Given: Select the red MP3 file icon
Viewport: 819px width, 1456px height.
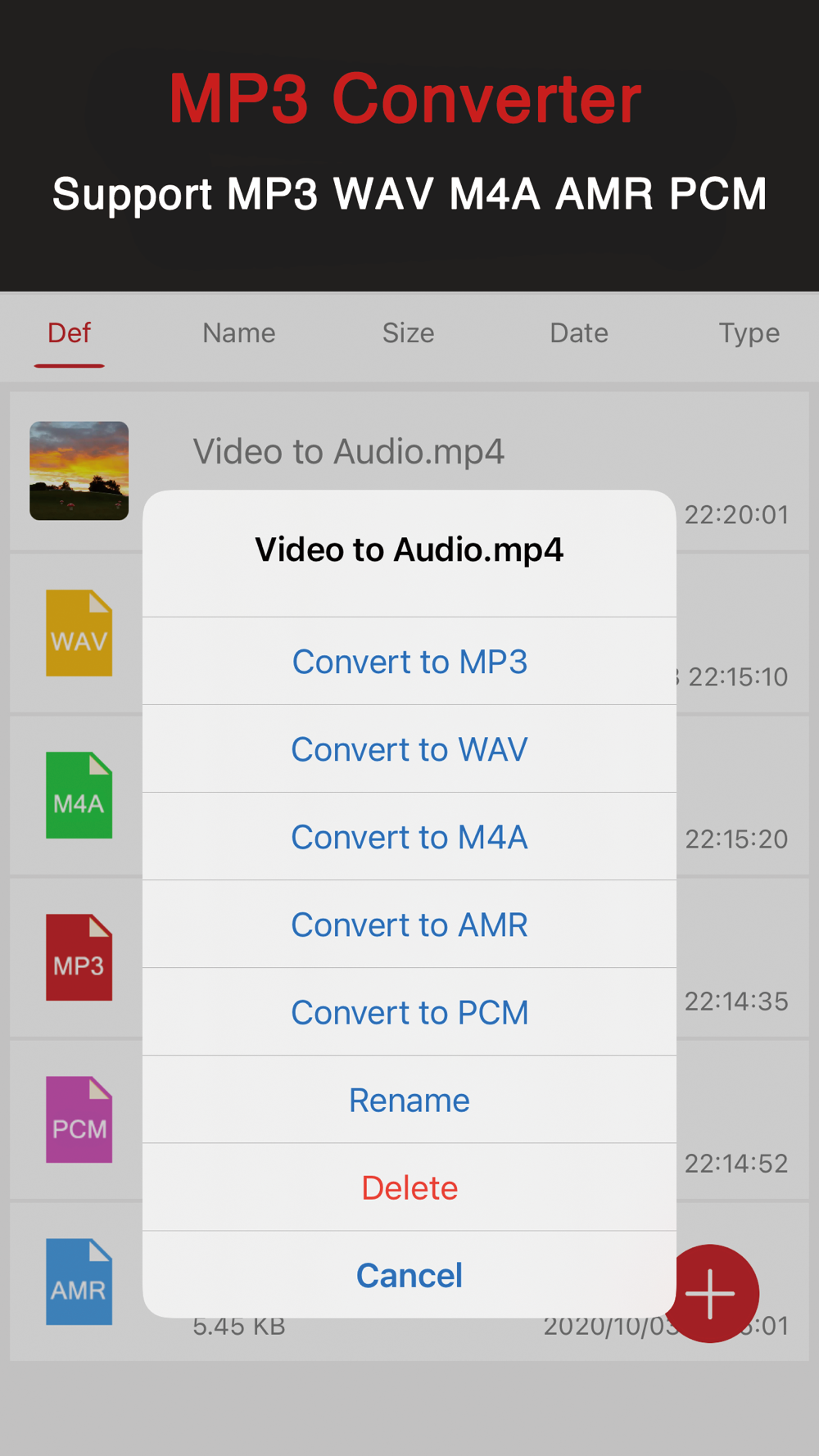Looking at the screenshot, I should tap(79, 957).
